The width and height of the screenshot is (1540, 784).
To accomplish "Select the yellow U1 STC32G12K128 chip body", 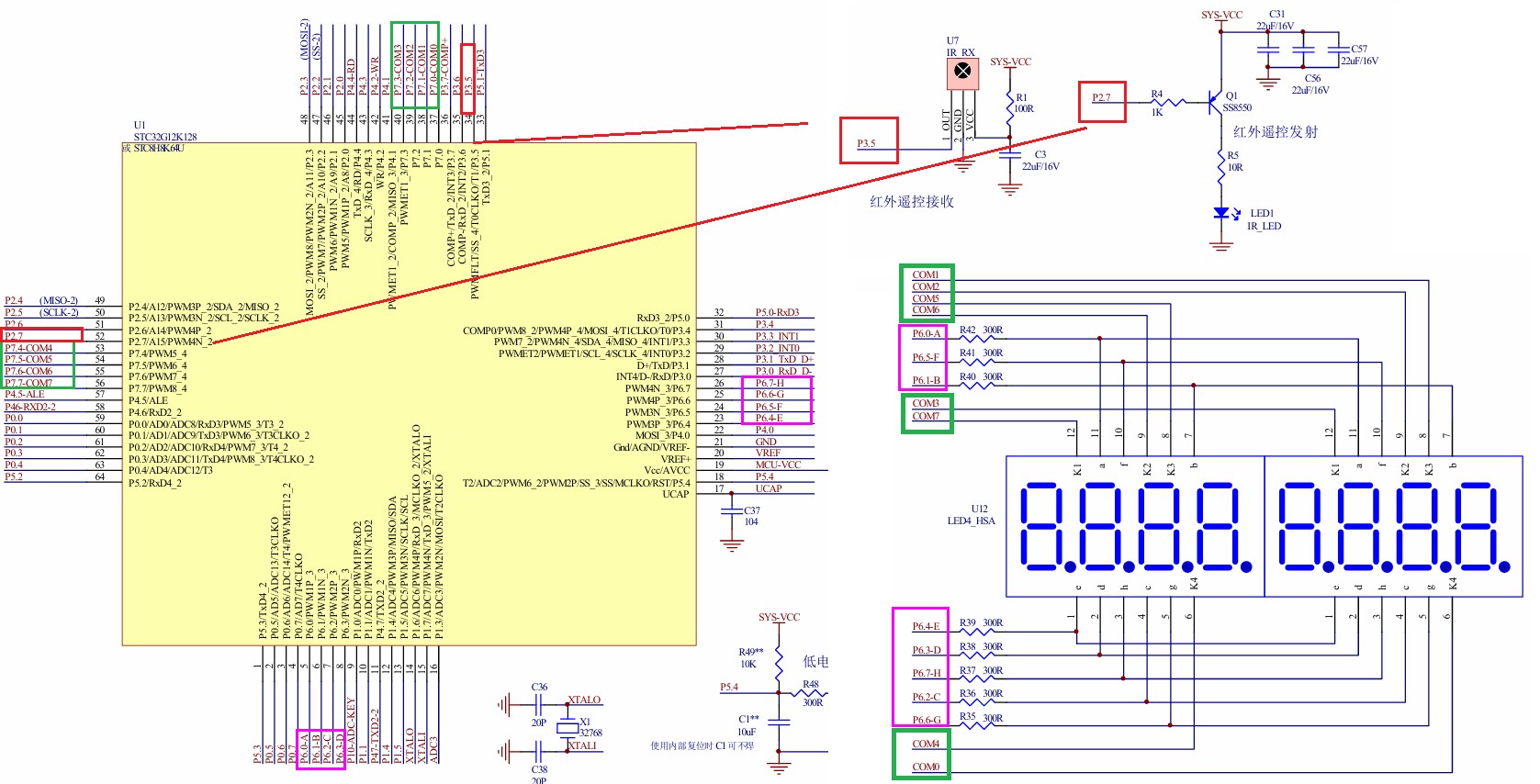I will (409, 395).
